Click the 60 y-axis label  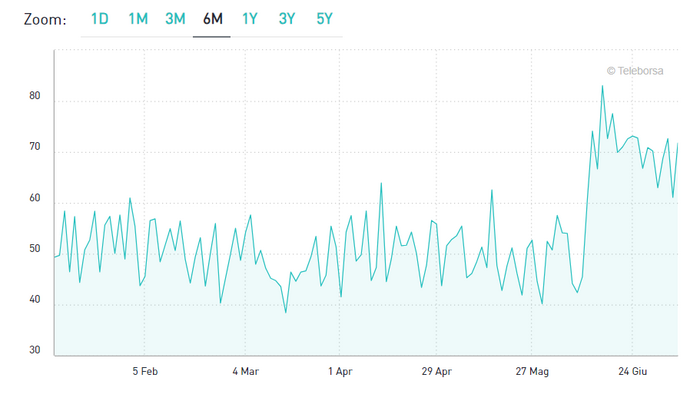point(35,198)
